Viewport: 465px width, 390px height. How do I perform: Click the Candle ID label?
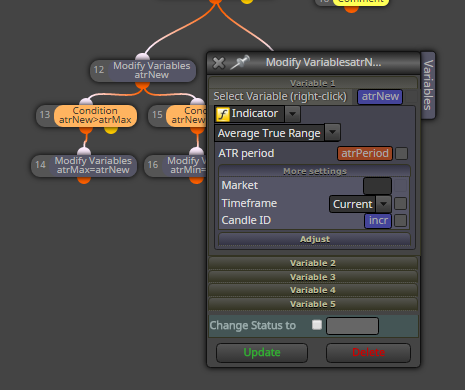[x=246, y=220]
